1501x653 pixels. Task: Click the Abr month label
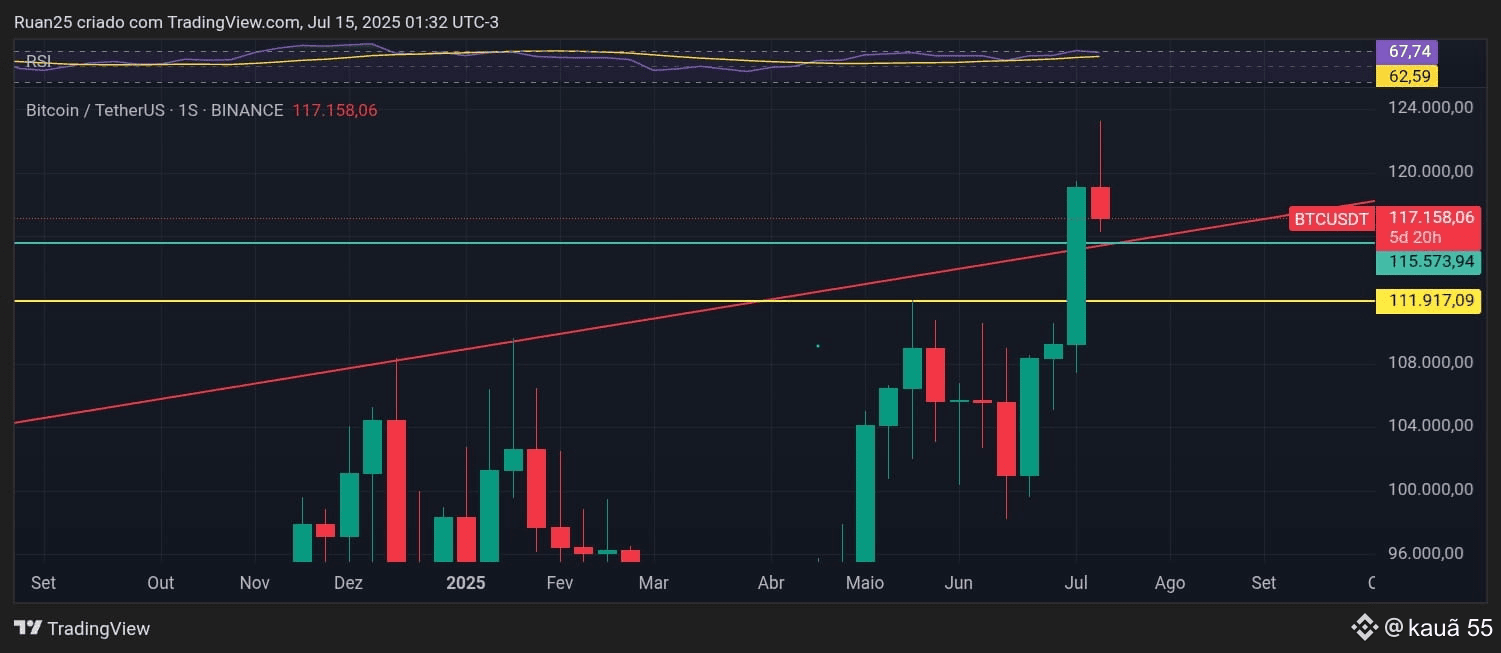click(x=771, y=583)
